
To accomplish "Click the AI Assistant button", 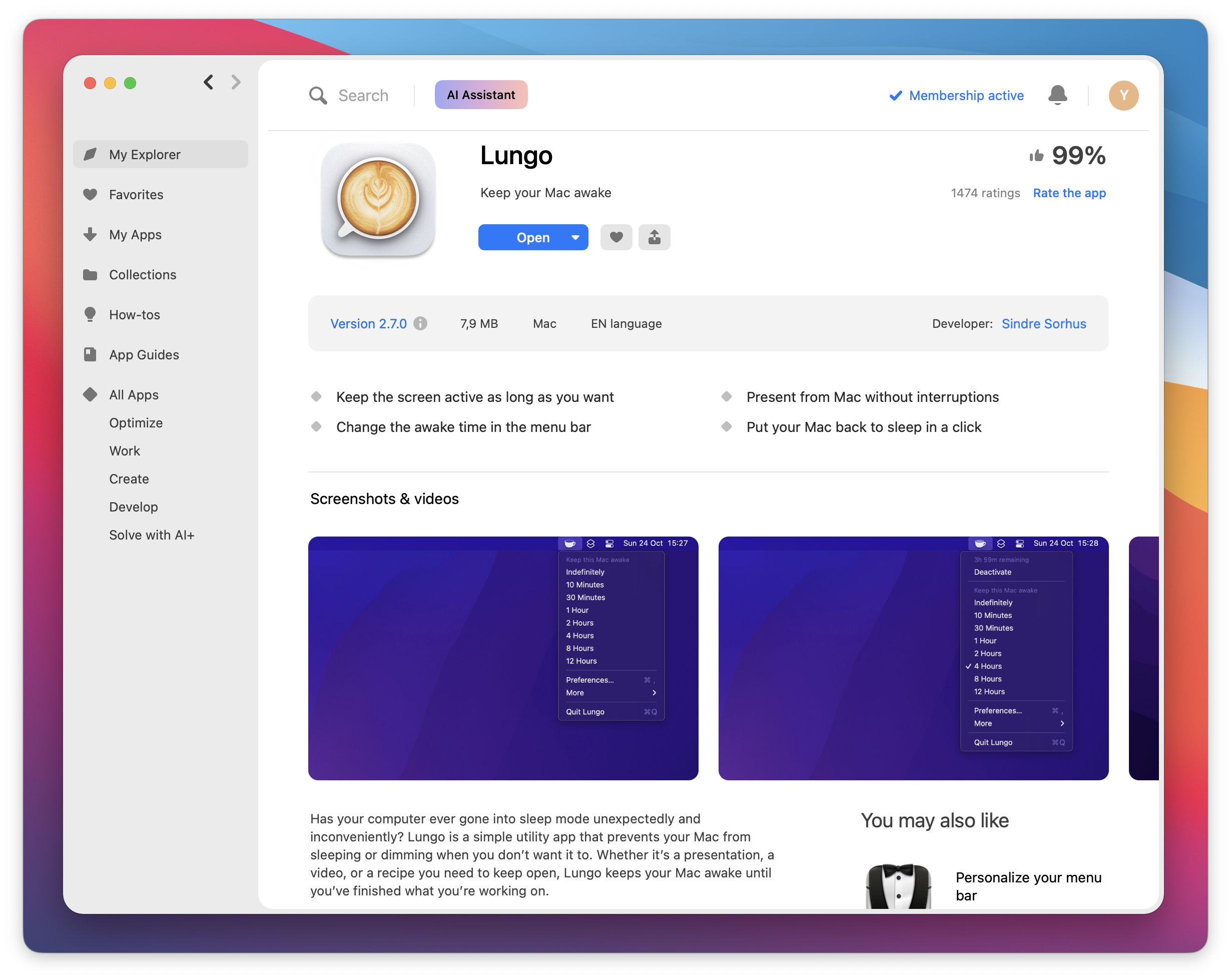I will [x=481, y=95].
